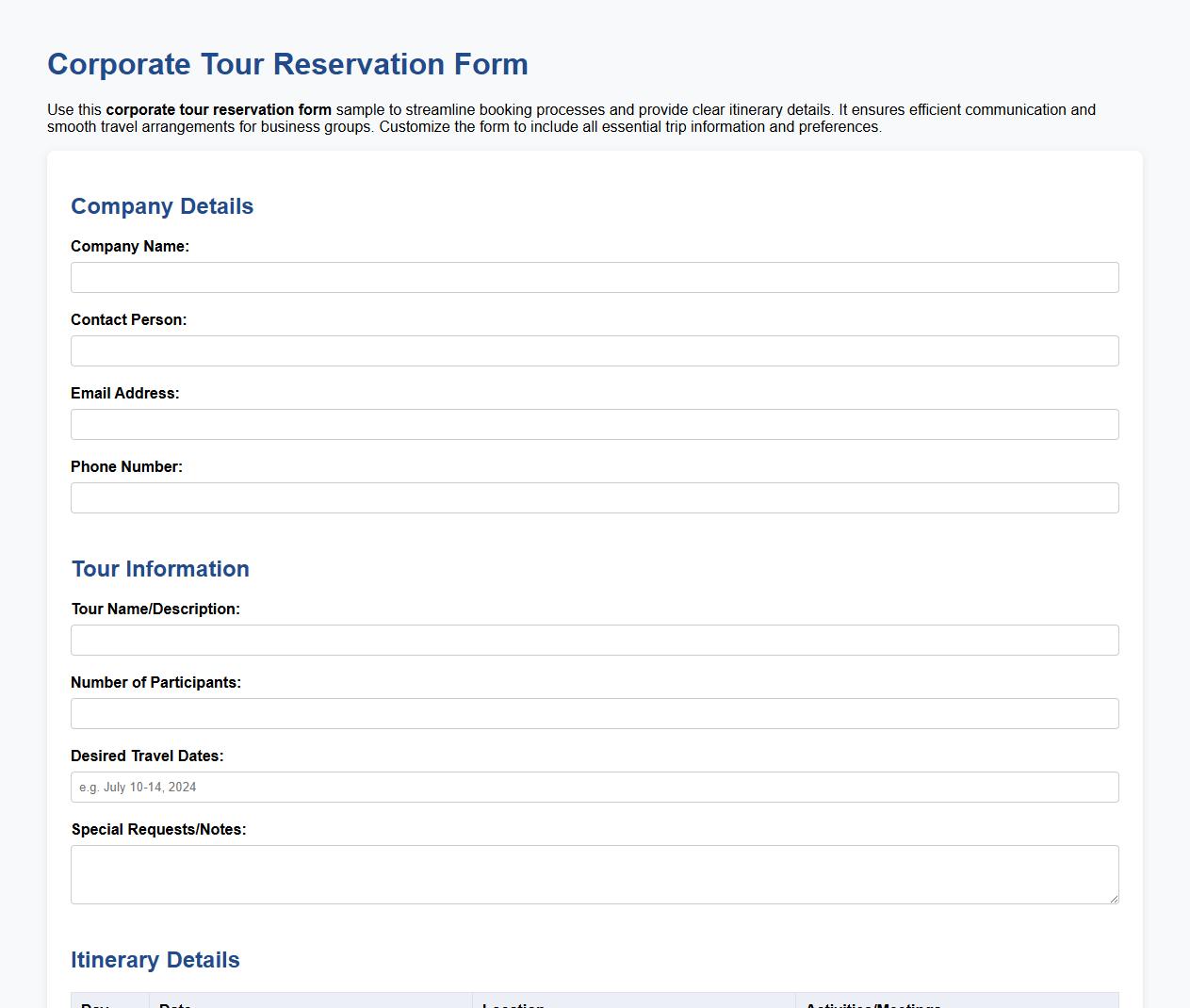Click the Phone Number input field
Viewport: 1190px width, 1008px height.
595,497
